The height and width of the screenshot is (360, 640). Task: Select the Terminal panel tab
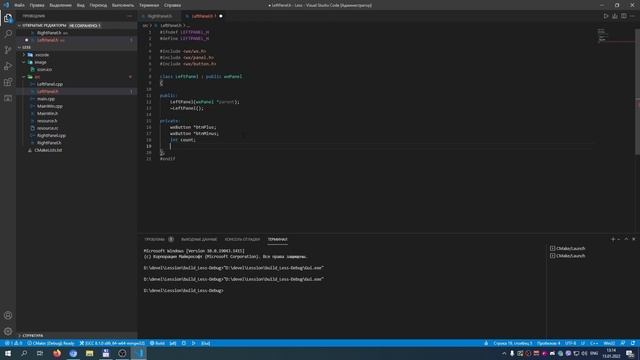(x=278, y=239)
